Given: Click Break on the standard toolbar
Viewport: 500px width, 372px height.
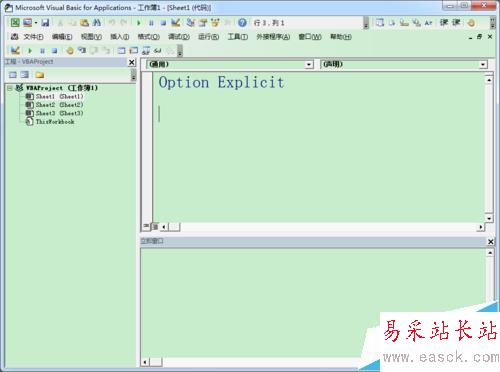Looking at the screenshot, I should 151,23.
